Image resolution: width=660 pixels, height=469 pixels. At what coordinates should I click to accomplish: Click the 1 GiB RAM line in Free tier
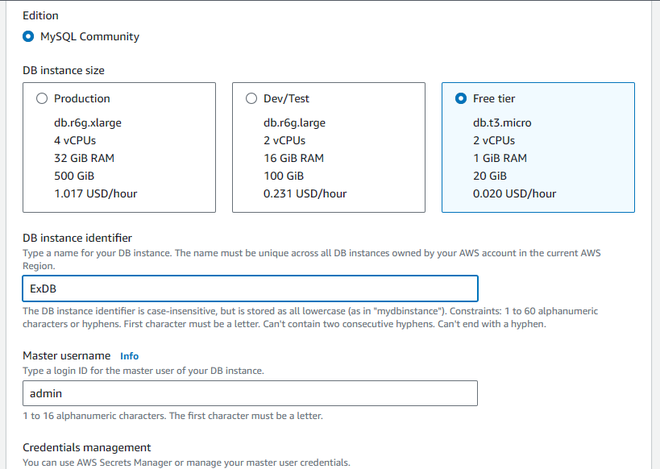(500, 158)
